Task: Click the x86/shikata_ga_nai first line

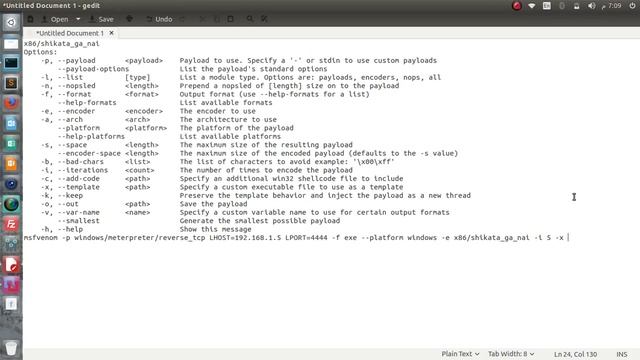Action: pyautogui.click(x=61, y=44)
